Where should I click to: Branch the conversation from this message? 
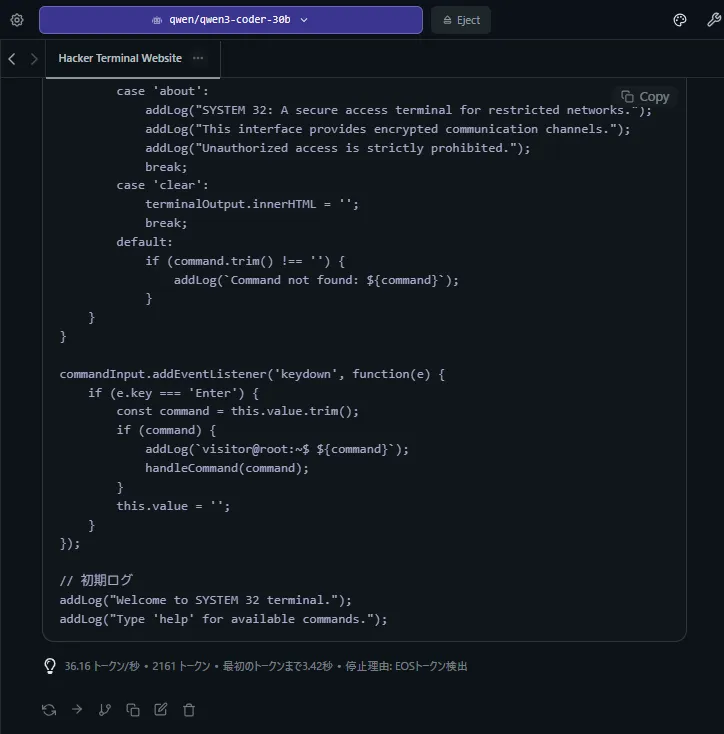click(x=105, y=710)
